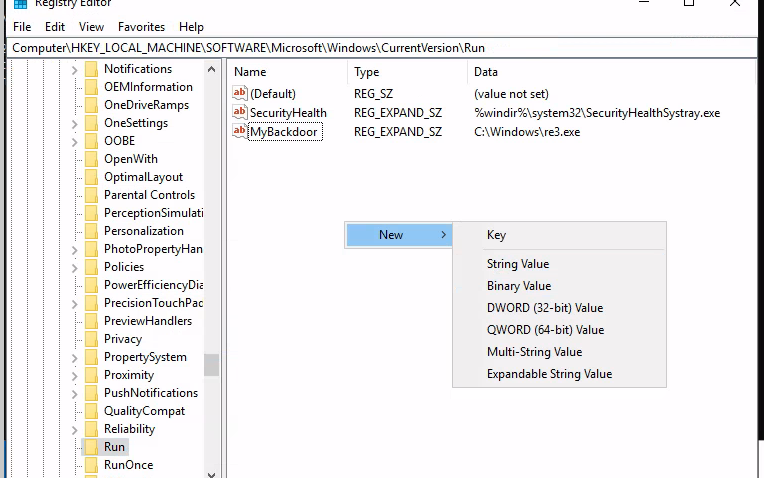The image size is (764, 478).
Task: Click the C:\Windows\re3.exe data cell
Action: 527,132
